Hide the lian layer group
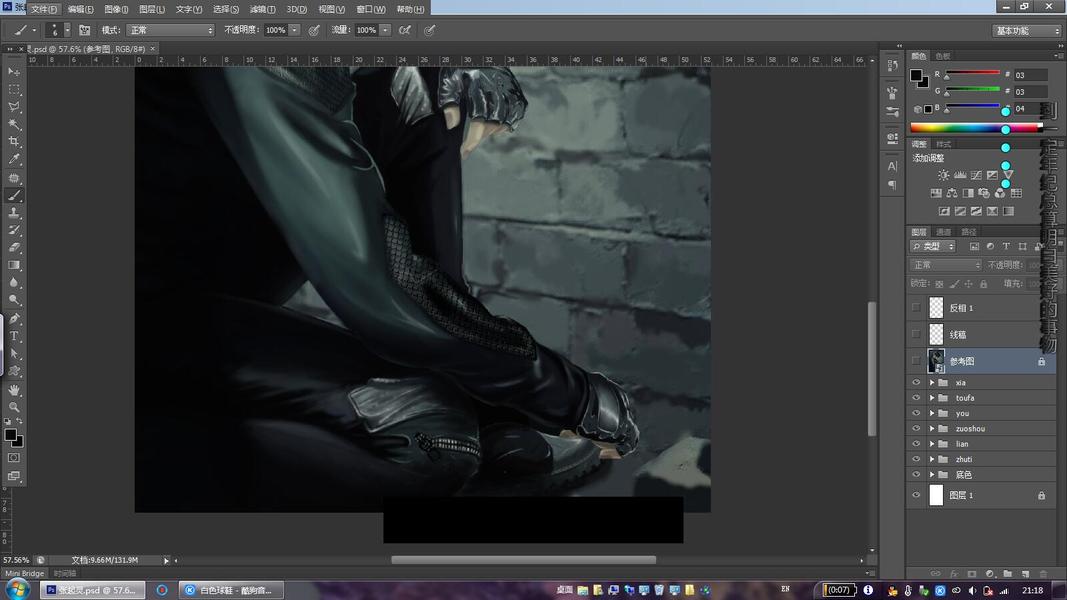The width and height of the screenshot is (1067, 600). (x=916, y=444)
